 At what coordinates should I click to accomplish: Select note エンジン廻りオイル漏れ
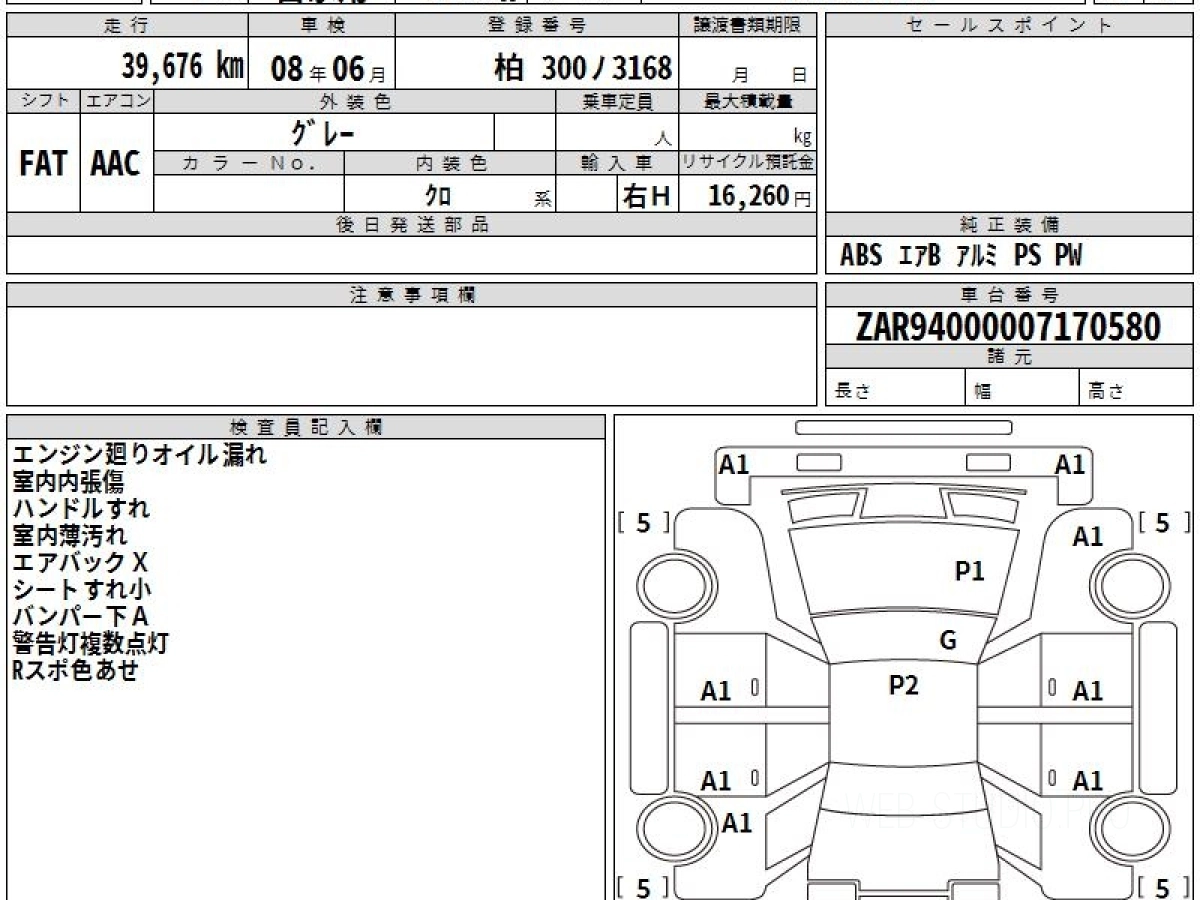pyautogui.click(x=140, y=455)
